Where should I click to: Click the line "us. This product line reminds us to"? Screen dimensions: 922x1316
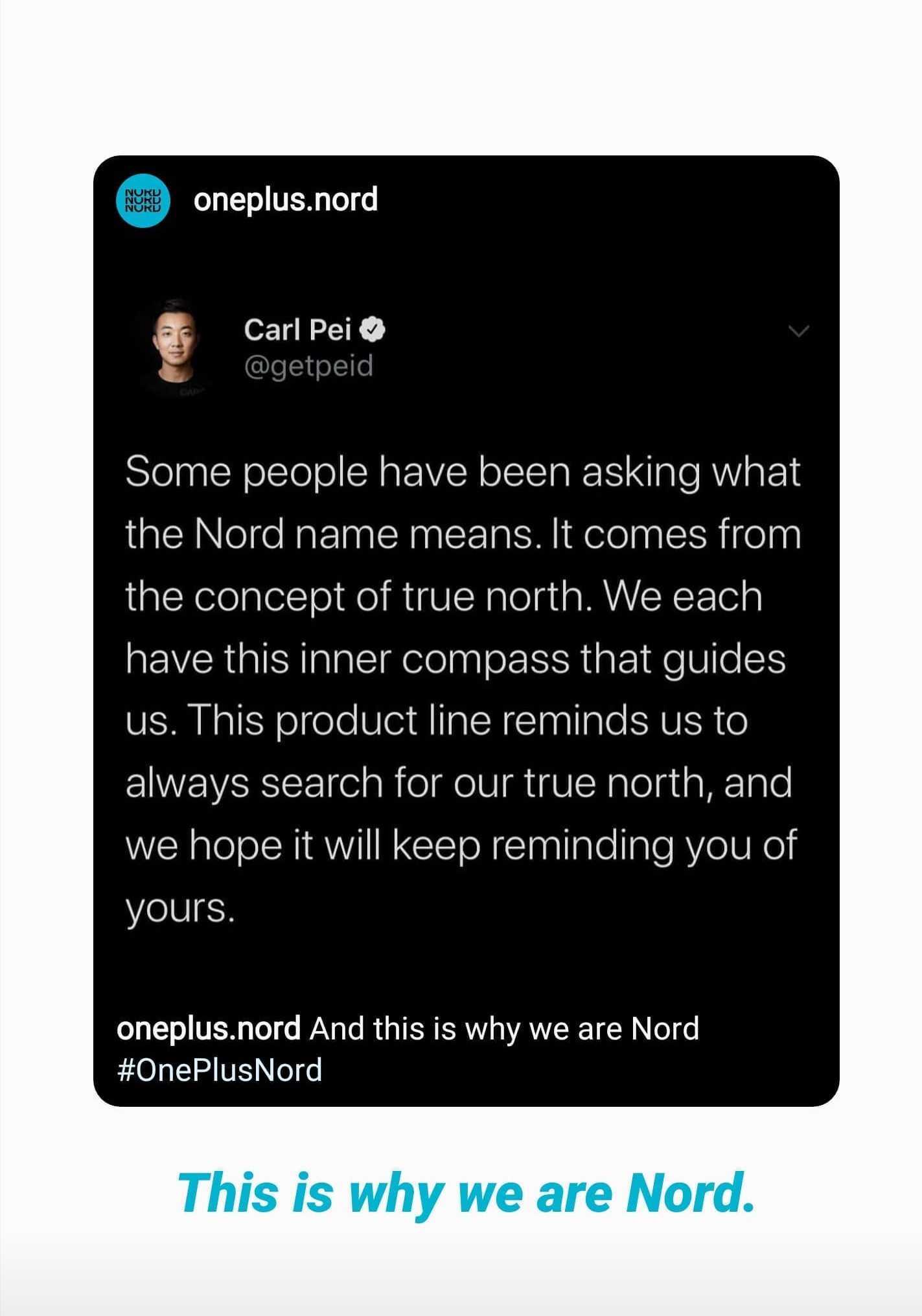point(436,721)
